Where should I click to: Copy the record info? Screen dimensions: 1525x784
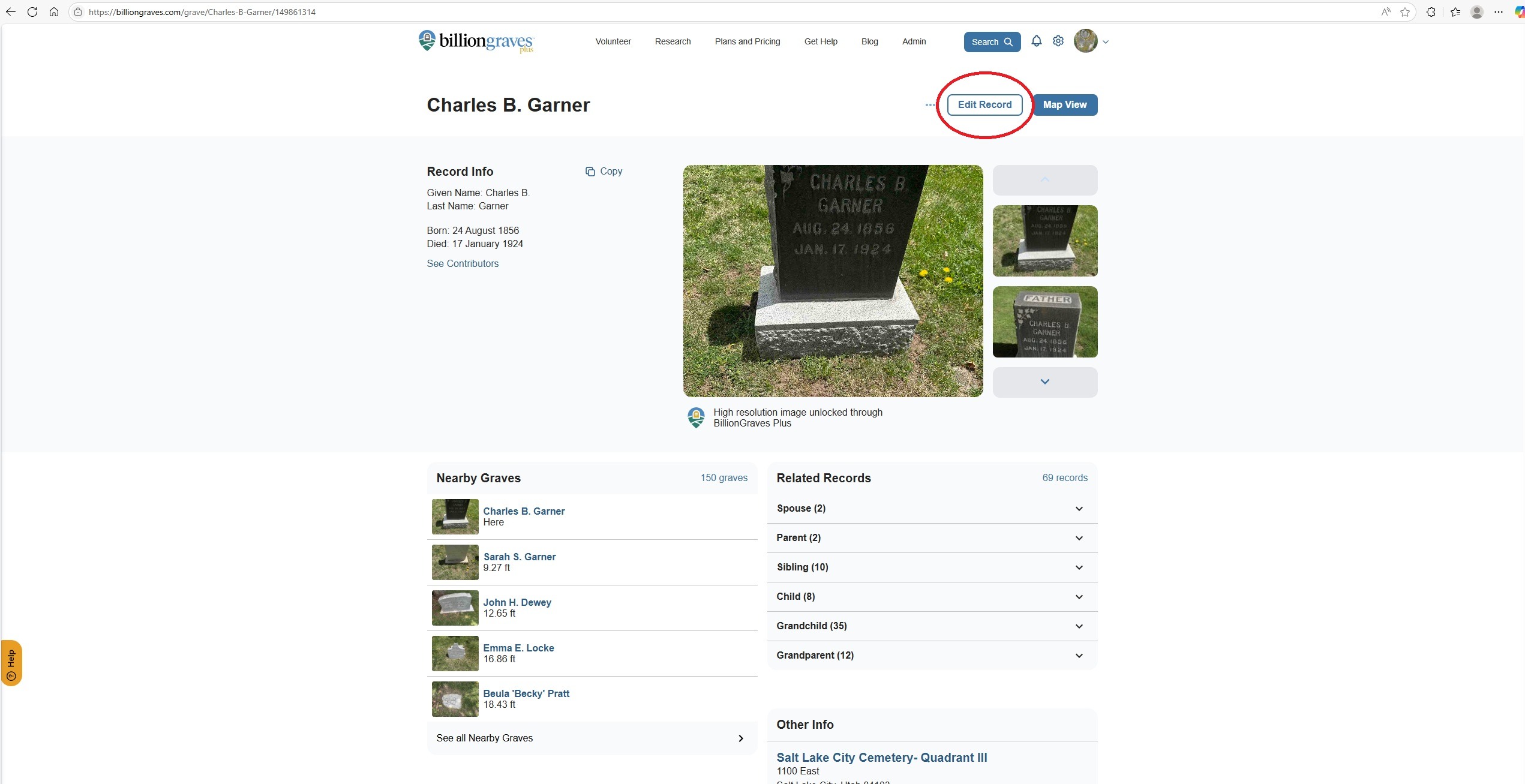[x=604, y=172]
